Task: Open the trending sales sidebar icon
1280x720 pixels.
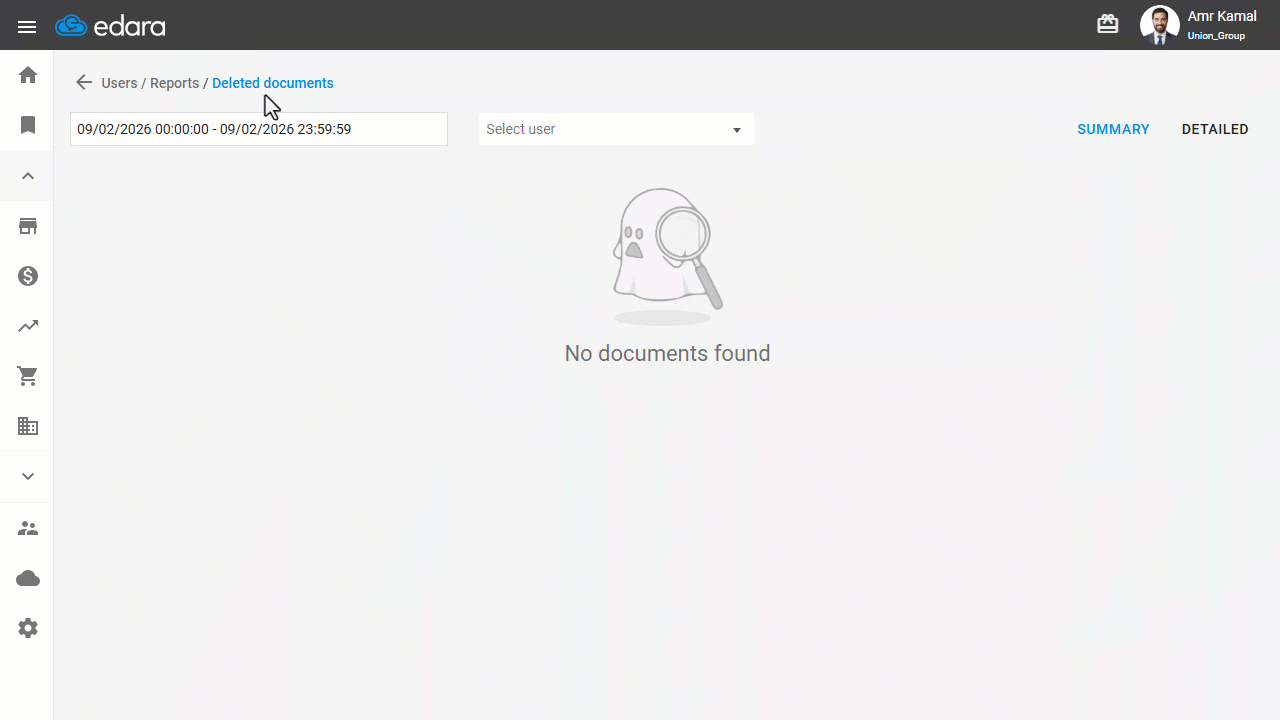Action: pos(28,326)
